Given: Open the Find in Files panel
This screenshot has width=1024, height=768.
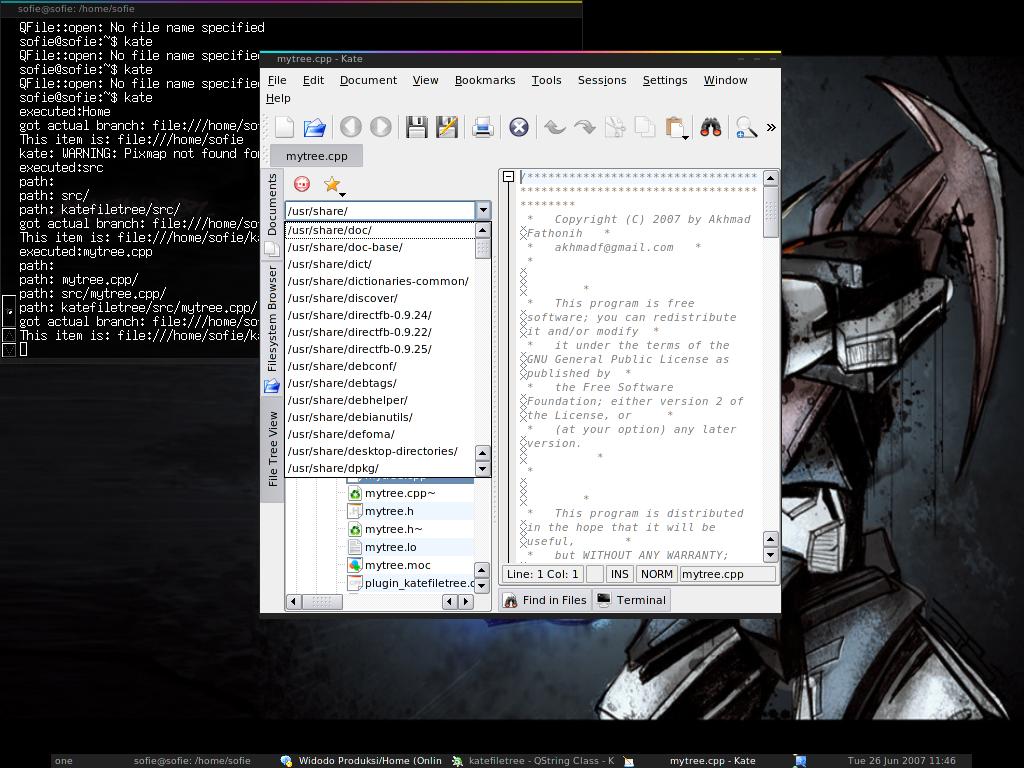Looking at the screenshot, I should click(x=546, y=600).
